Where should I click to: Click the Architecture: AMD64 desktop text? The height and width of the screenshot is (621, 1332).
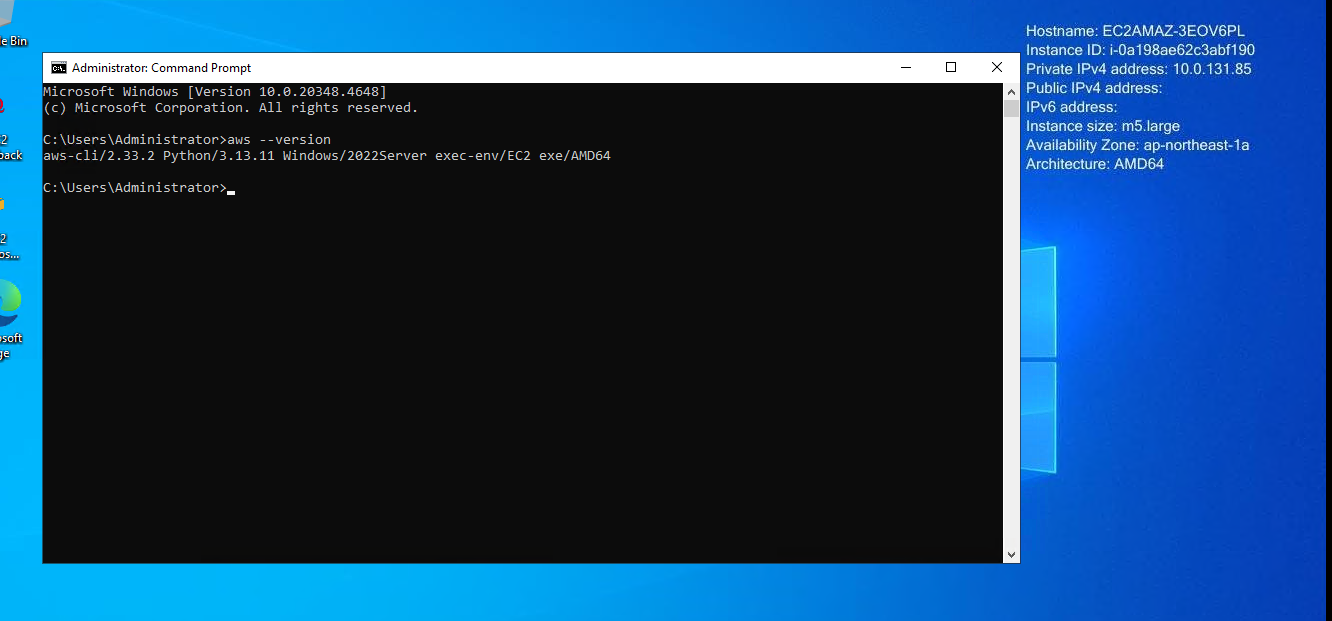pos(1095,164)
